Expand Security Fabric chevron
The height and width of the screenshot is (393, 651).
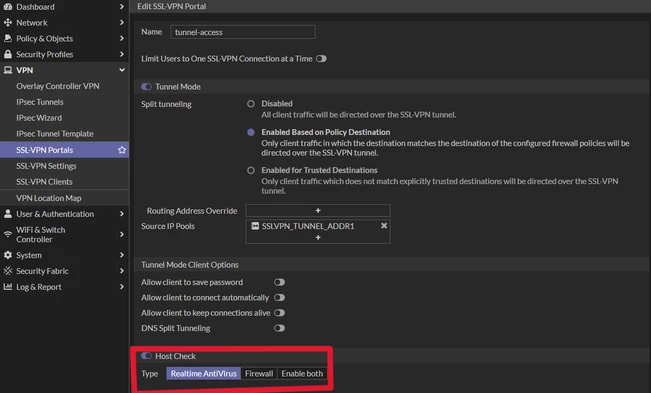[x=122, y=271]
